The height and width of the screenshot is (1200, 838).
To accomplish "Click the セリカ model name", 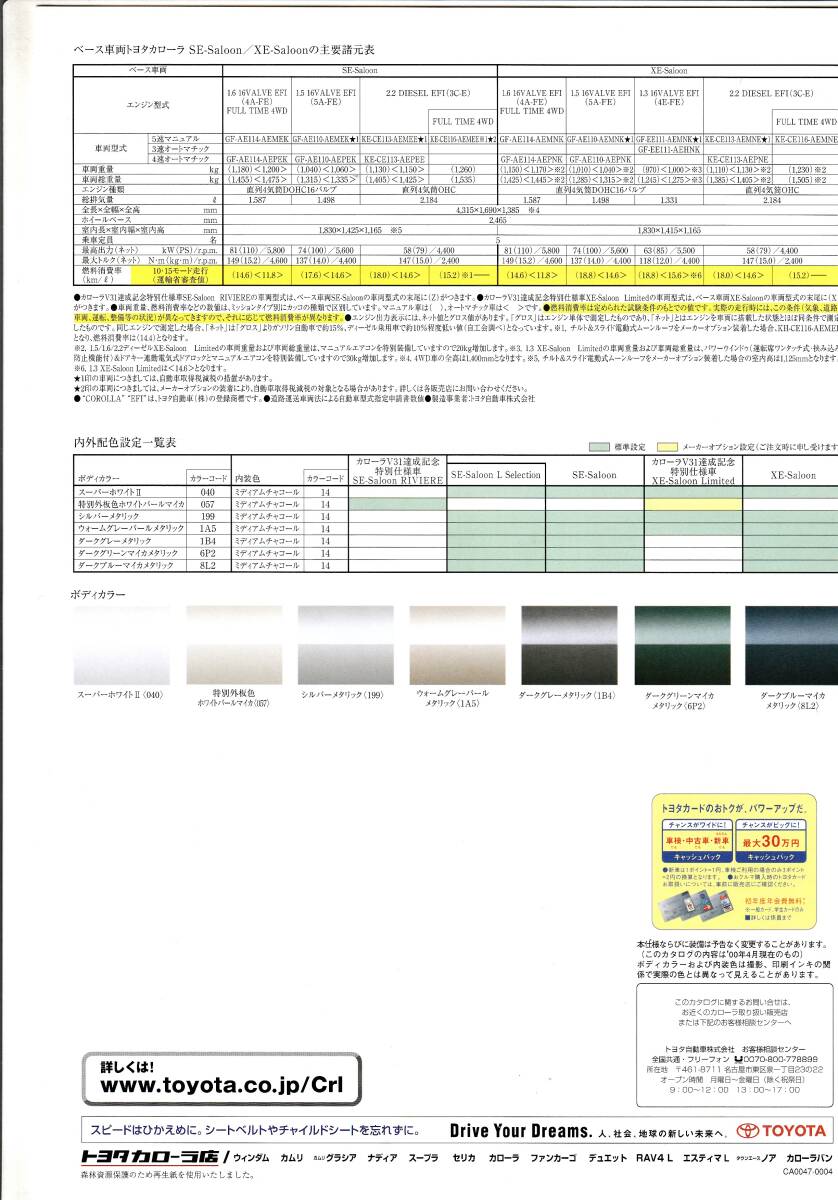I will [464, 1157].
